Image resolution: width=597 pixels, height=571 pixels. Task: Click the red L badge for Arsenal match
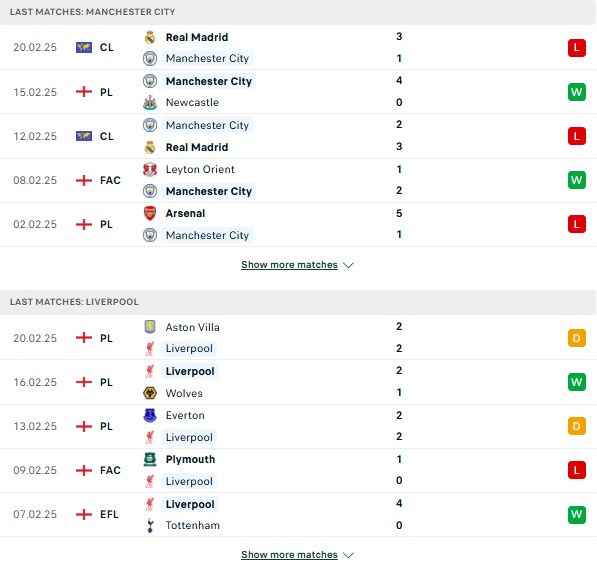[x=576, y=224]
